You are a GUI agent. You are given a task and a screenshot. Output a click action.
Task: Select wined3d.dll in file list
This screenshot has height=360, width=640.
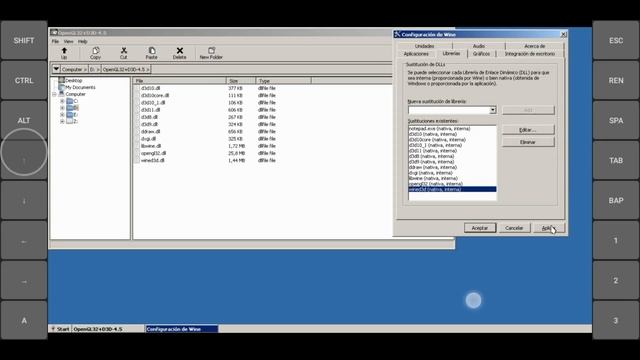pyautogui.click(x=153, y=160)
